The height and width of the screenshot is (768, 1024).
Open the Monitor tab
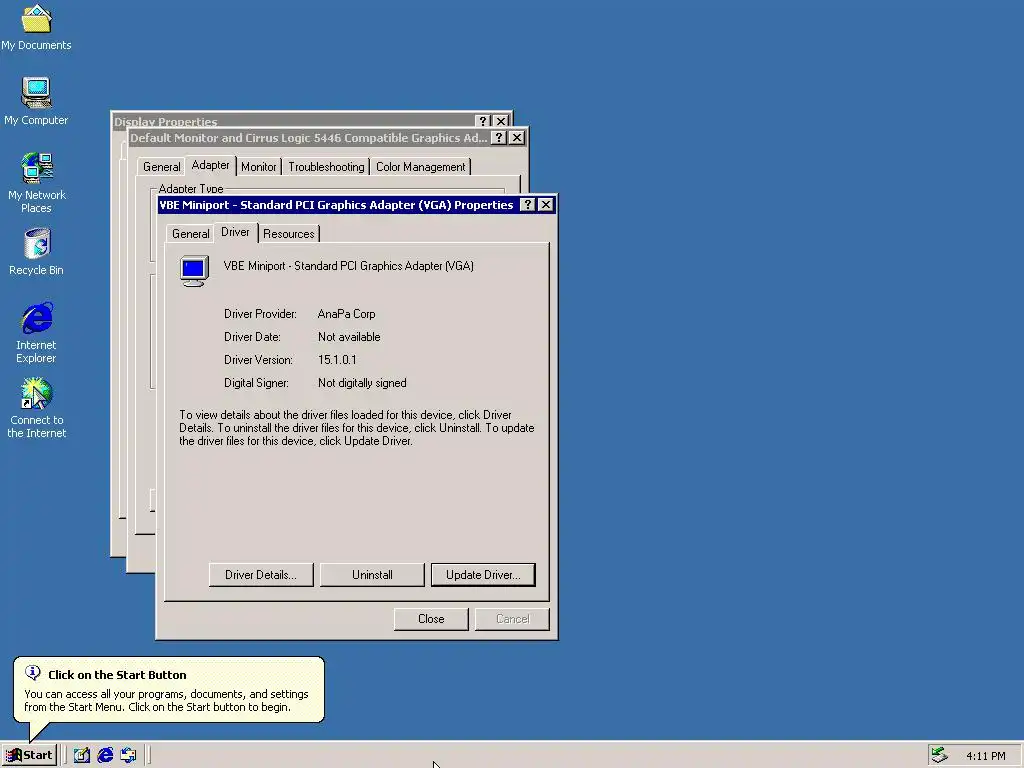coord(259,167)
